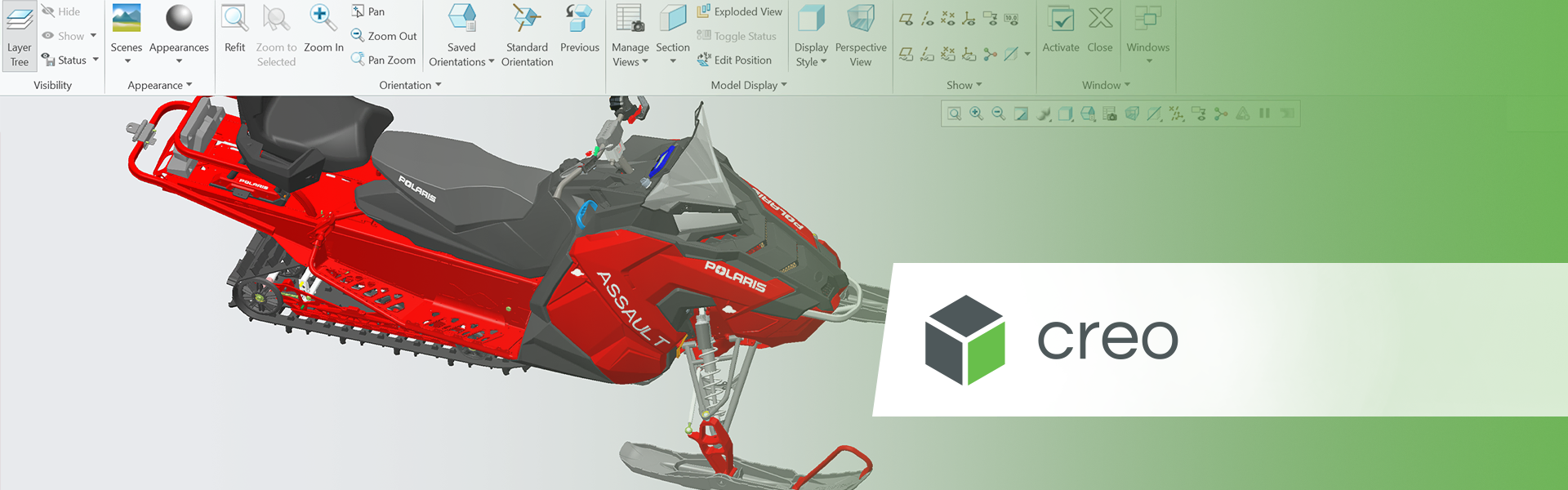Toggle Exploded View on the model
The image size is (1568, 490).
coord(739,11)
